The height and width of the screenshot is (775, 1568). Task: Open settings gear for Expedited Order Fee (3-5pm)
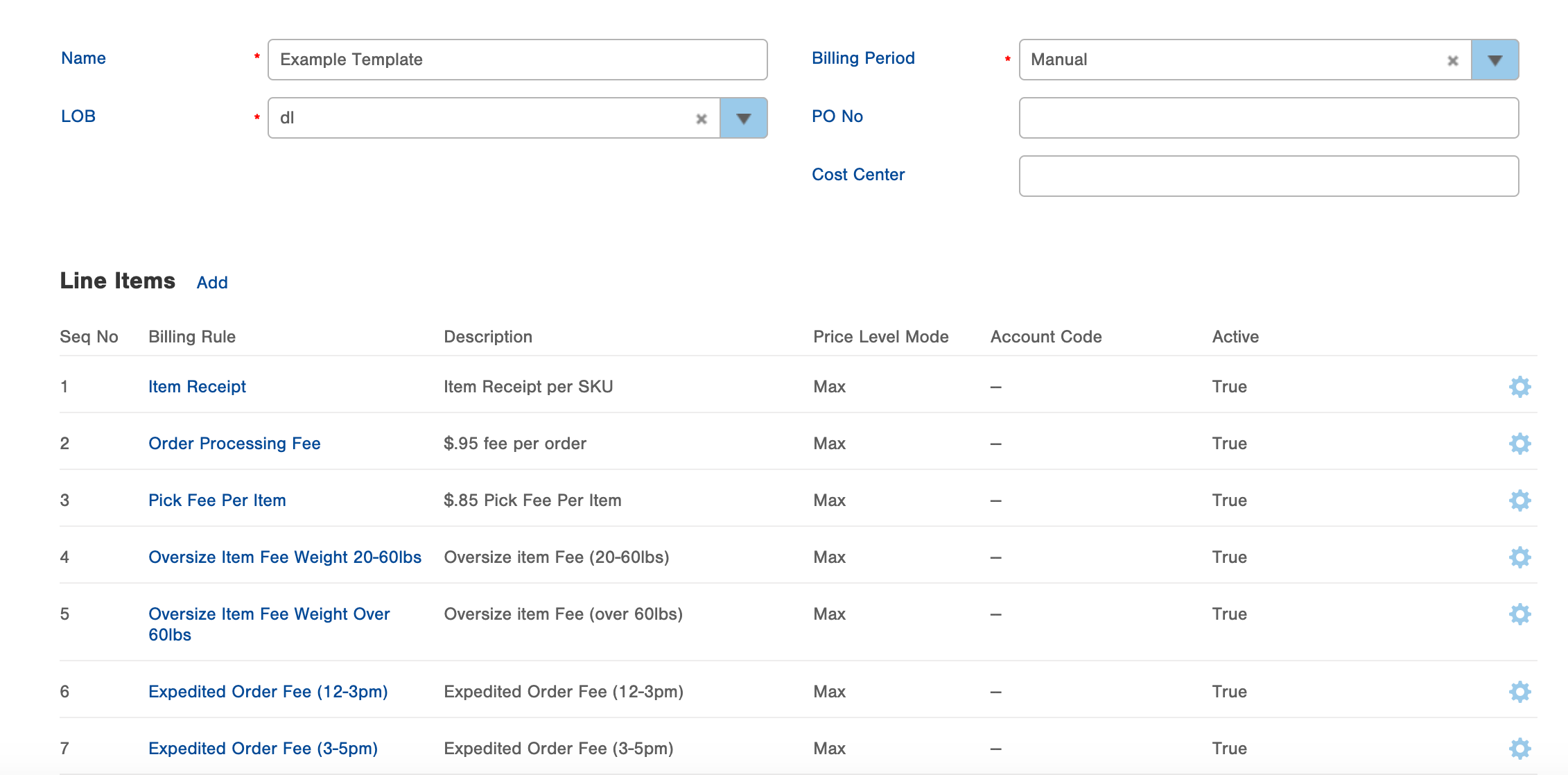[x=1519, y=748]
